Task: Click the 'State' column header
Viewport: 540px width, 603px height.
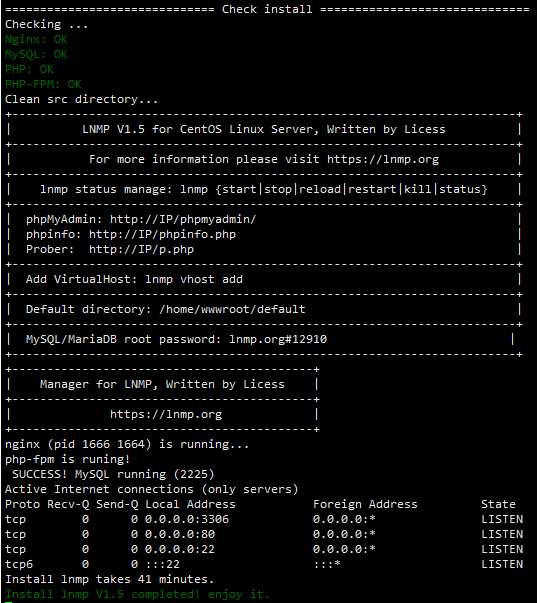Action: [498, 504]
